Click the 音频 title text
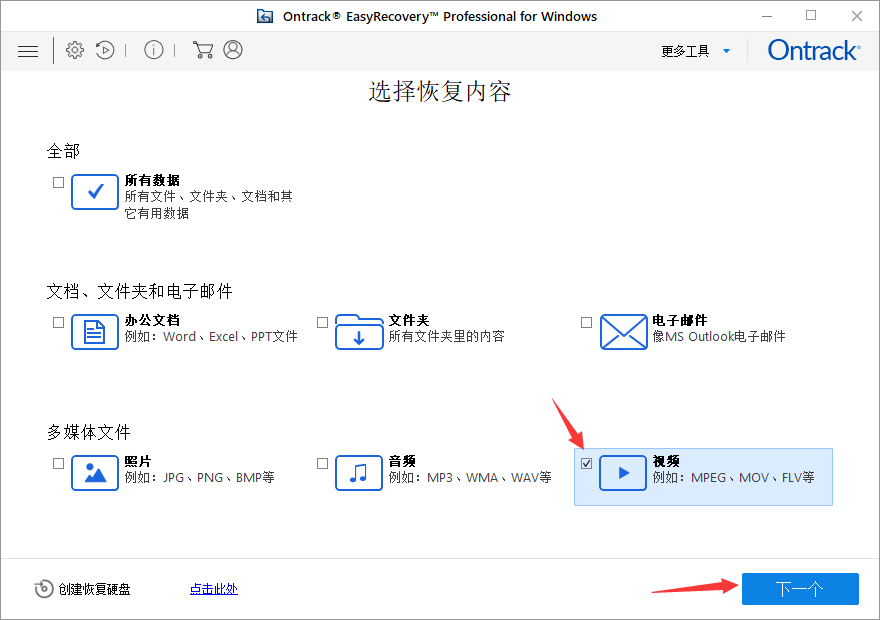Viewport: 880px width, 620px height. [402, 461]
